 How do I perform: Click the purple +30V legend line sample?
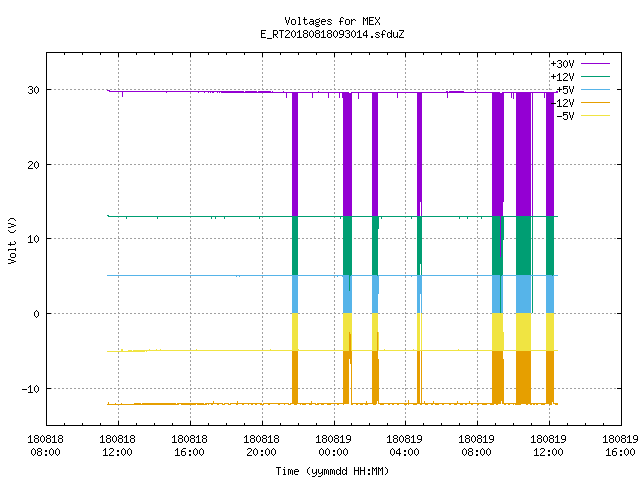coord(595,64)
